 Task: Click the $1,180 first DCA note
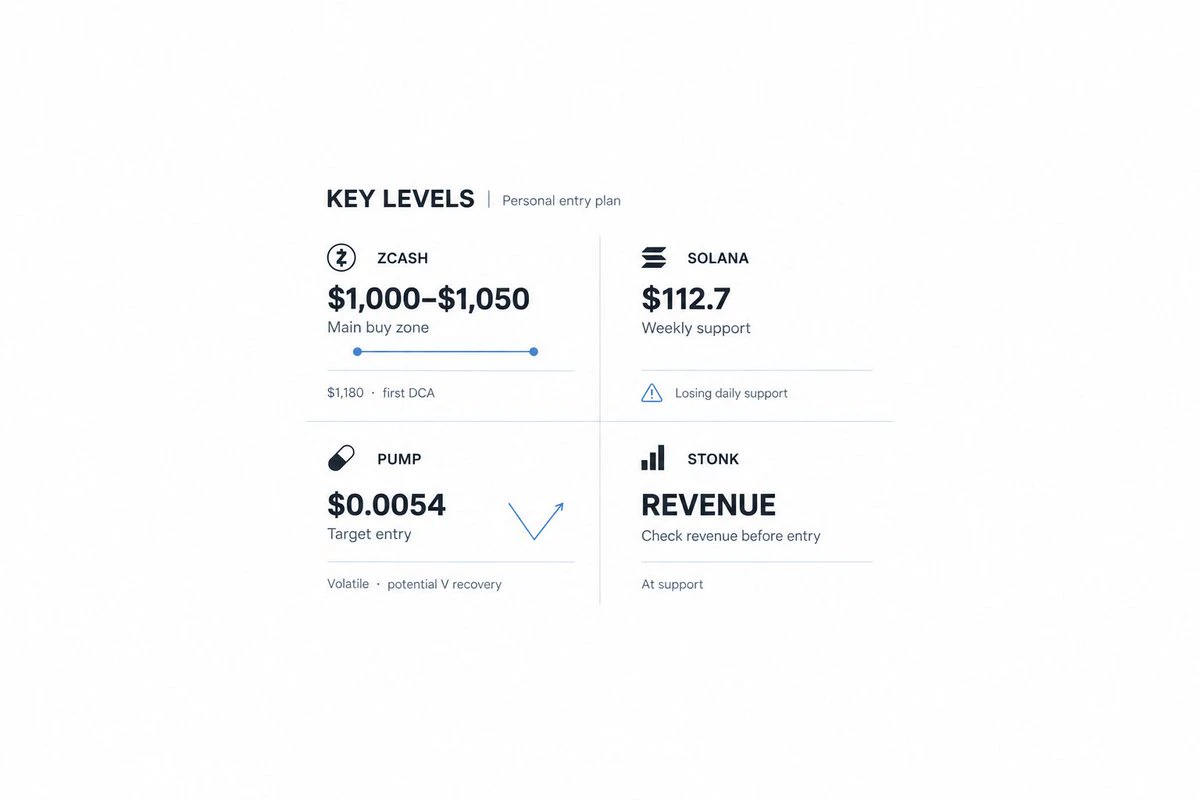(x=381, y=393)
